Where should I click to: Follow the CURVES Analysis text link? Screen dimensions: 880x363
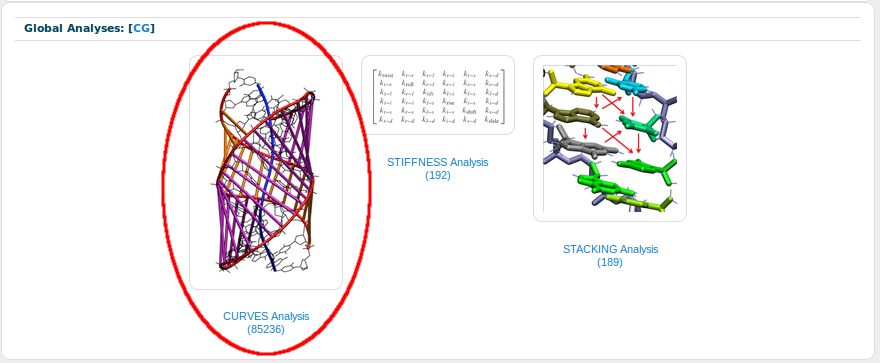266,316
